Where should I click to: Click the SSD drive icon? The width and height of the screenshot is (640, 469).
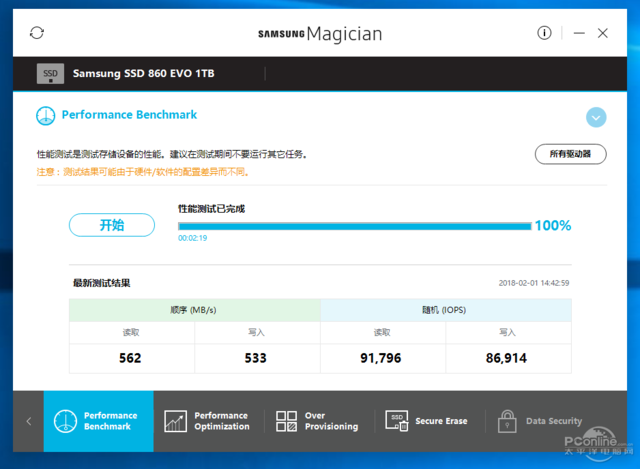[50, 73]
